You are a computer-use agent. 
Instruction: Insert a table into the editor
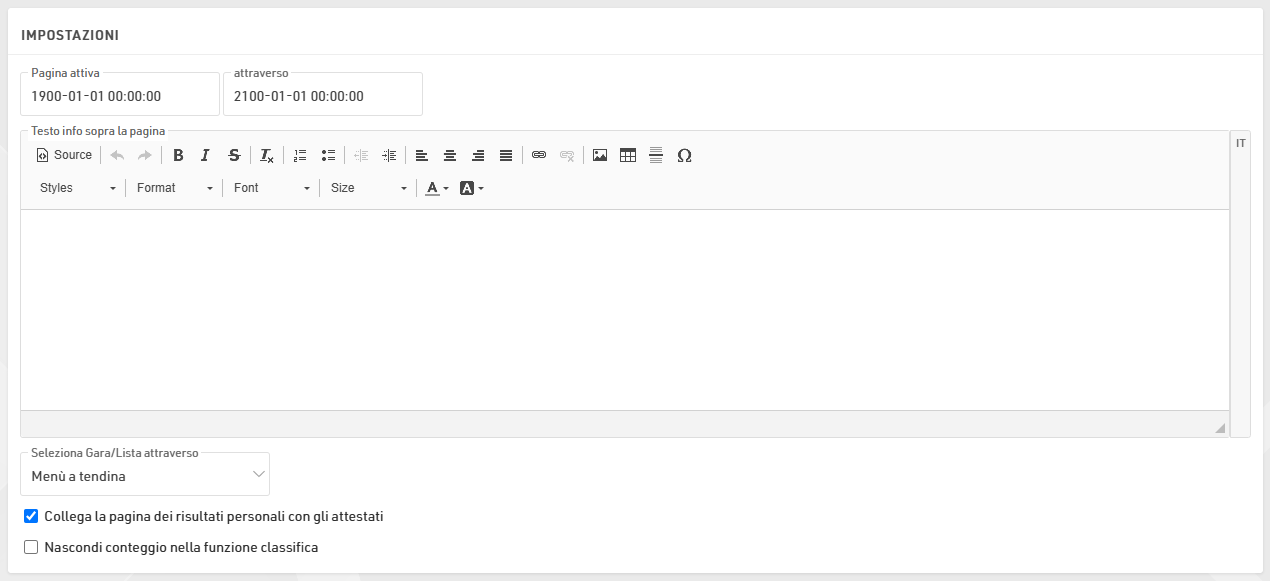tap(628, 155)
